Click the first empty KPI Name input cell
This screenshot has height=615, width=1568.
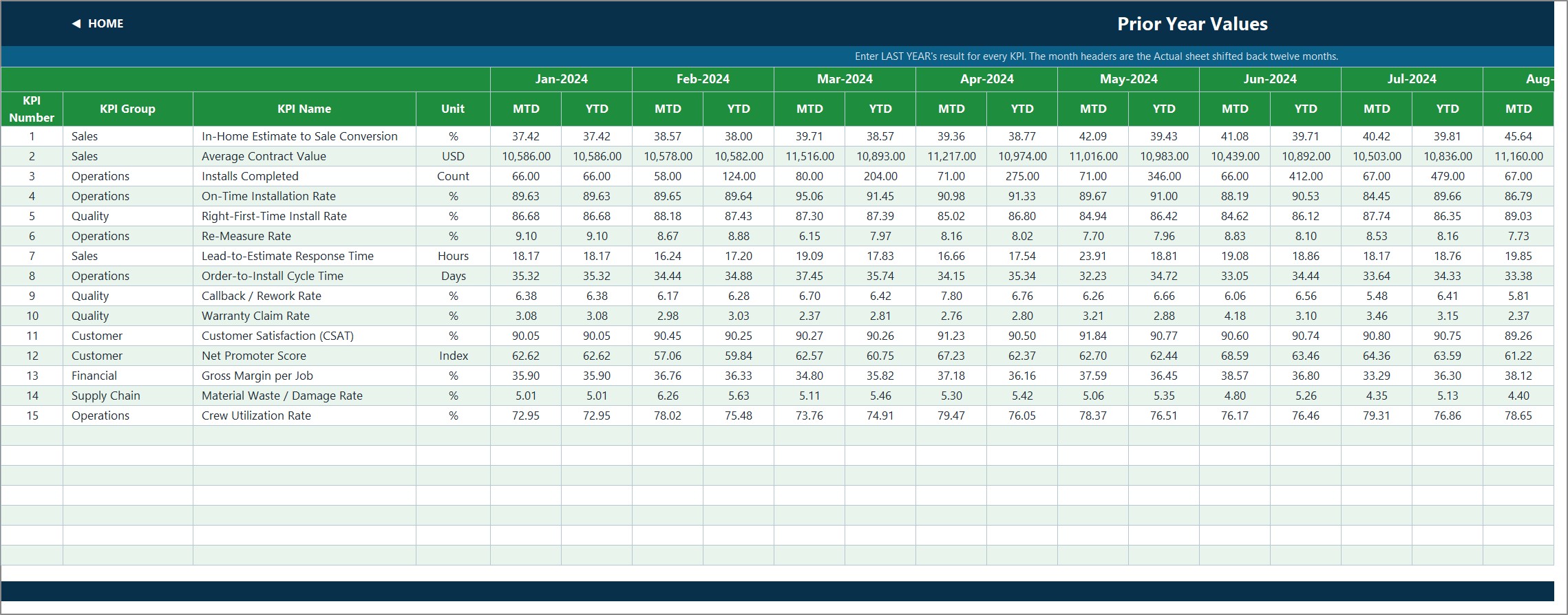304,435
